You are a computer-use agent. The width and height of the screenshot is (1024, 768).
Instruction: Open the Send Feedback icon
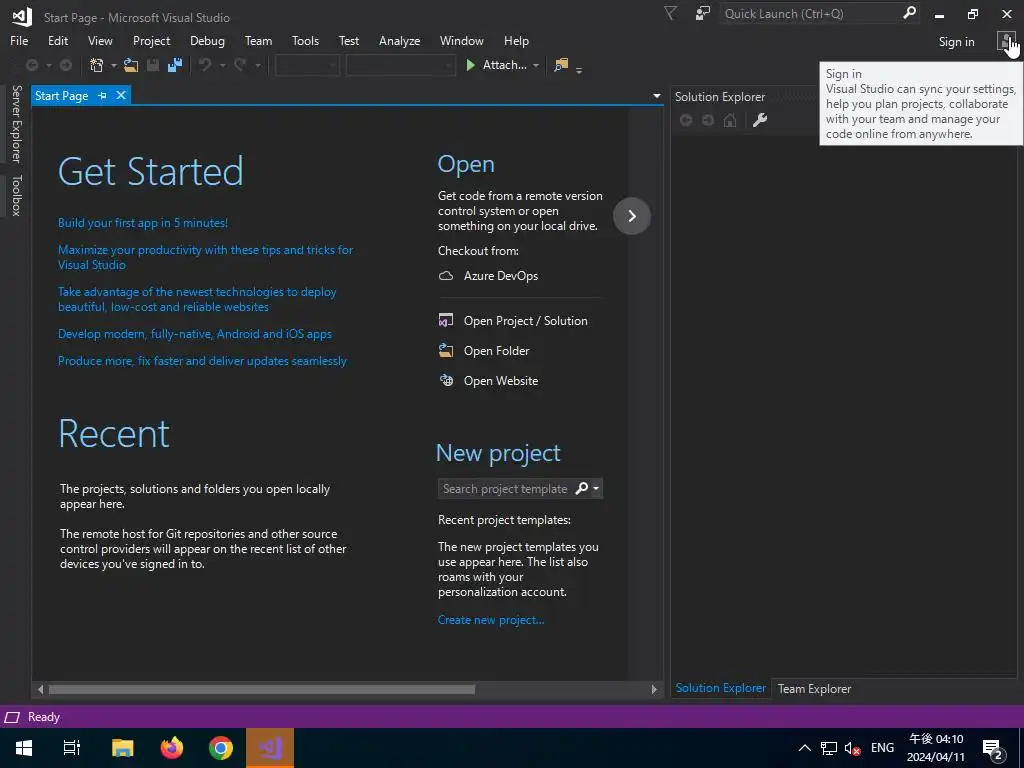pyautogui.click(x=703, y=13)
